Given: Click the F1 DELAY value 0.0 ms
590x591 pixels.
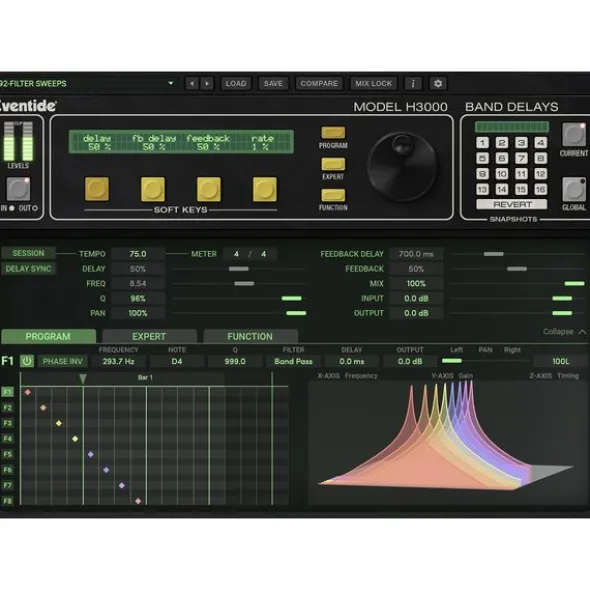Looking at the screenshot, I should click(x=352, y=361).
